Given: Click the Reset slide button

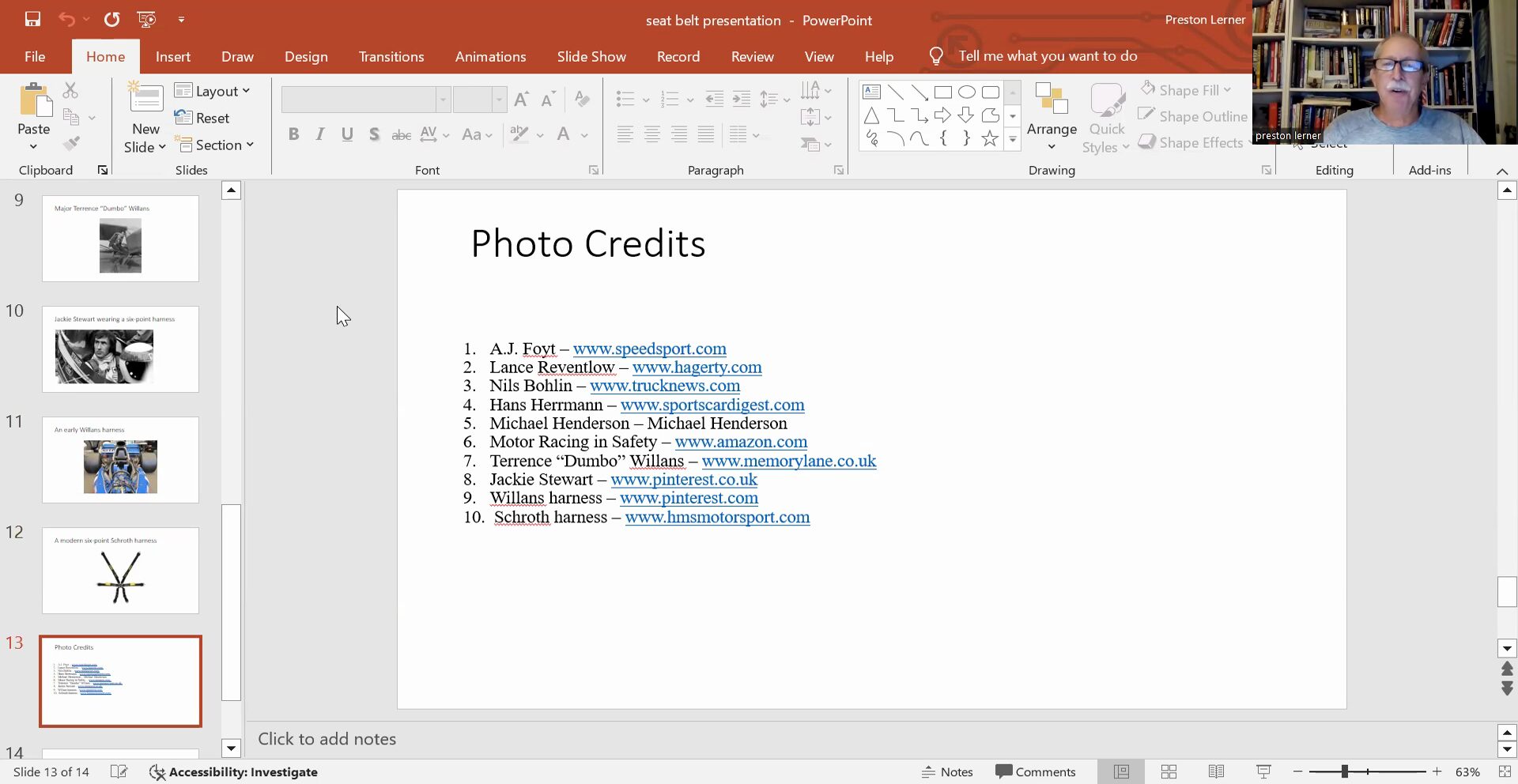Looking at the screenshot, I should coord(203,118).
